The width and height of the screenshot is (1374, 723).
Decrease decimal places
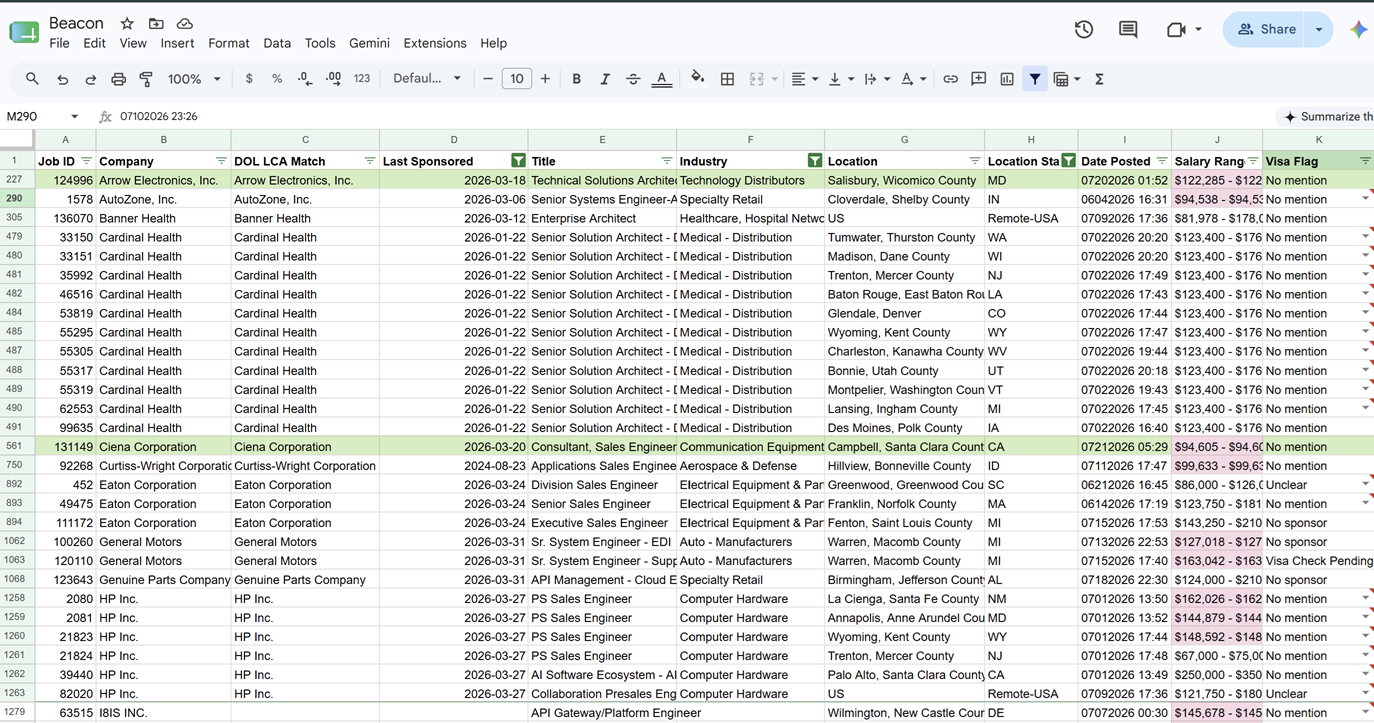coord(305,79)
